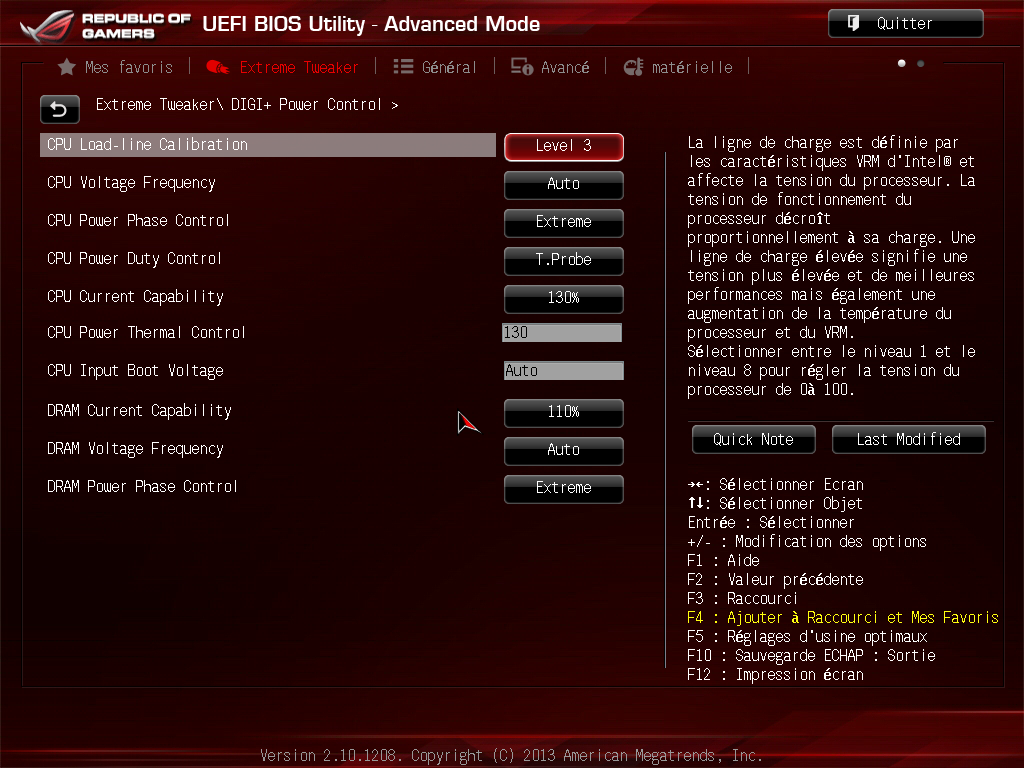Click the Version 2.10.1208 copyright text

tap(511, 756)
